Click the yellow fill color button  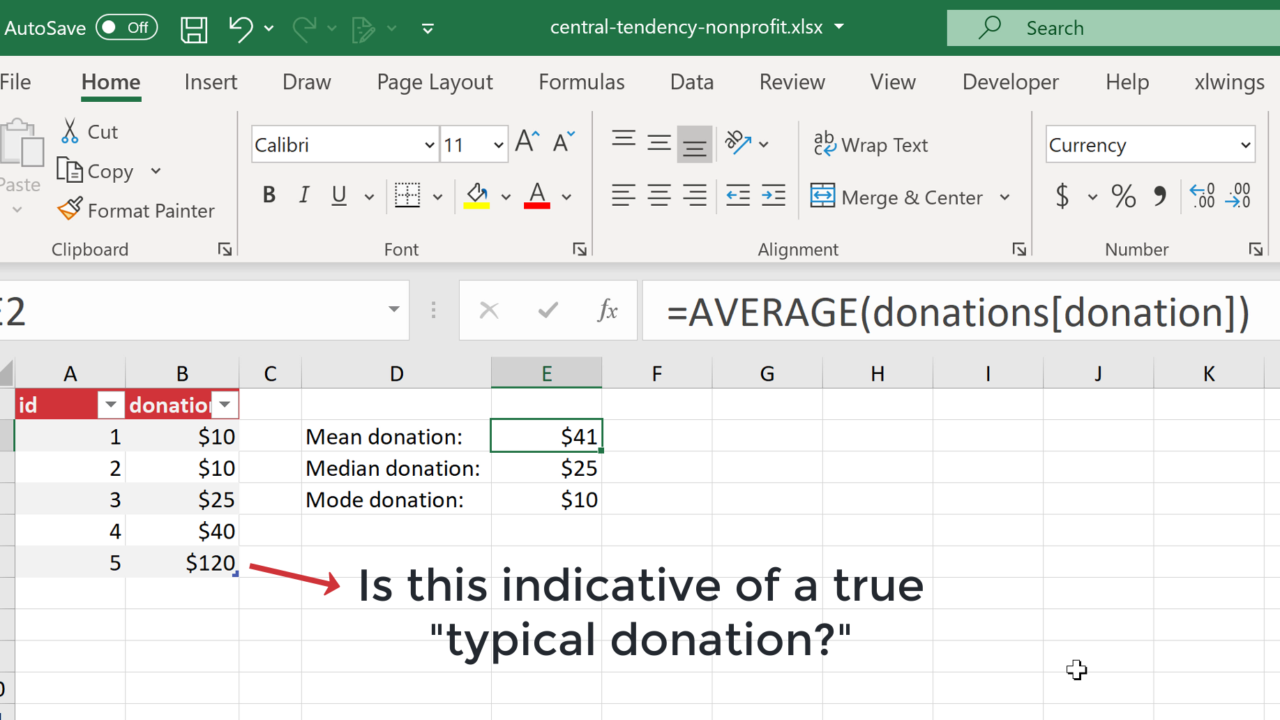(477, 196)
